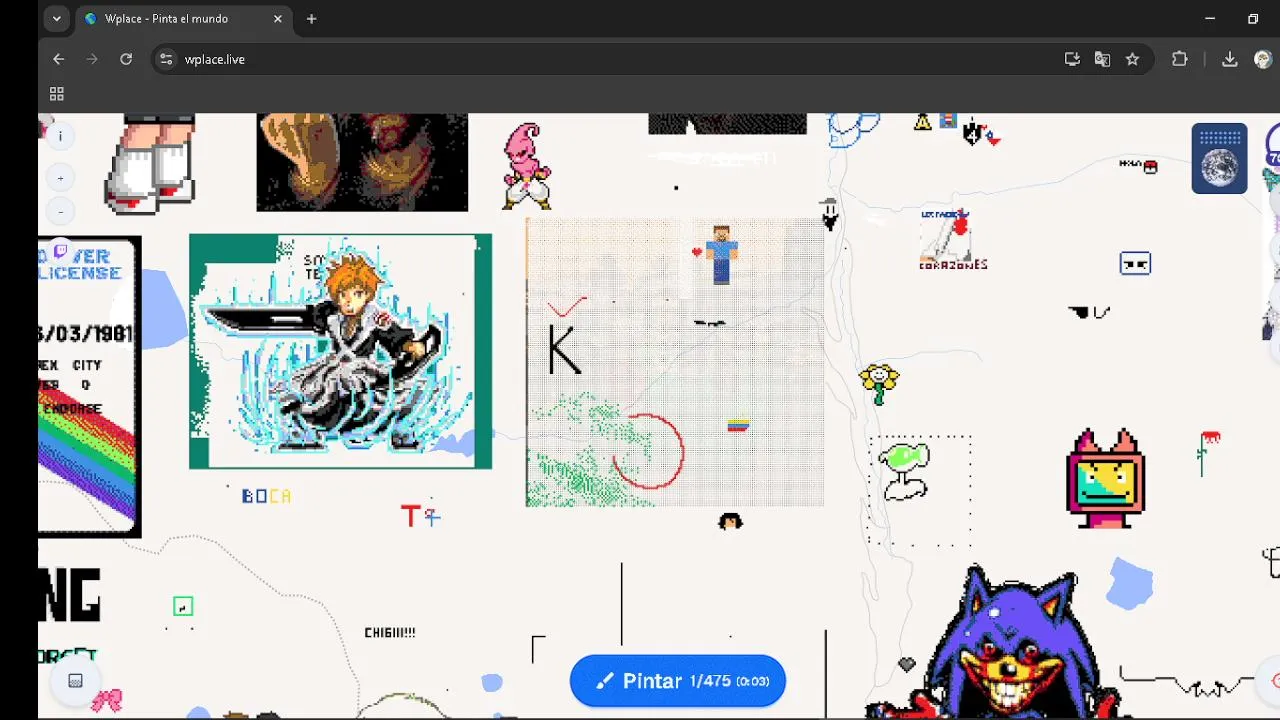This screenshot has height=720, width=1280.
Task: Open the globe map view button
Action: [x=1219, y=158]
